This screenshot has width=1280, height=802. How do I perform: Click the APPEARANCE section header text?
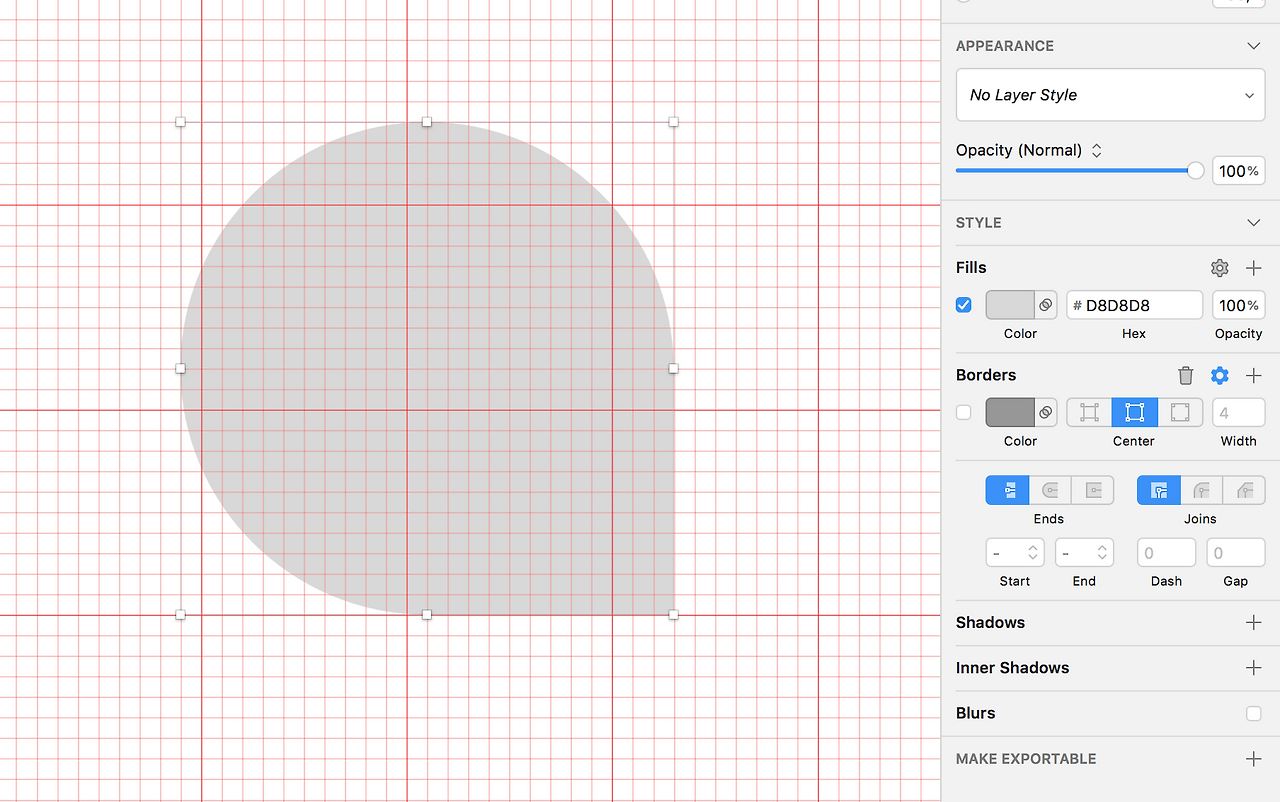[1004, 46]
